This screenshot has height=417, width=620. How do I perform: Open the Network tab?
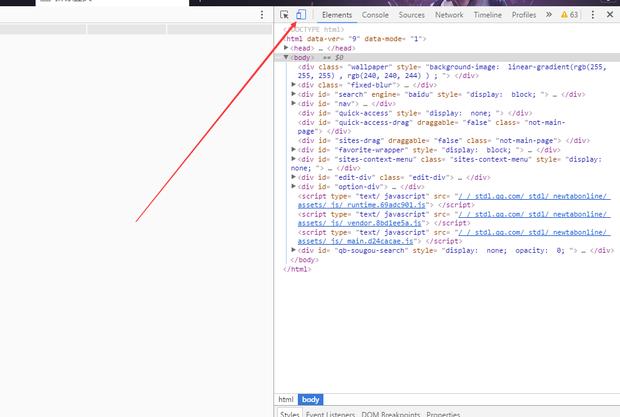coord(449,15)
